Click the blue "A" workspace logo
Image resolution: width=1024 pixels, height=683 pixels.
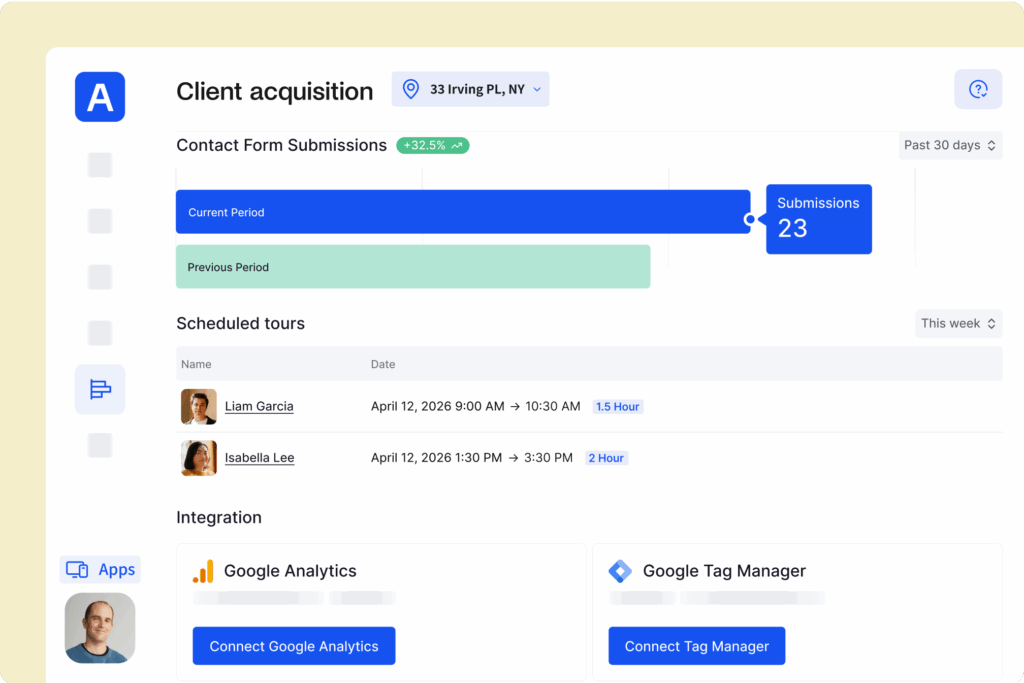pyautogui.click(x=99, y=96)
